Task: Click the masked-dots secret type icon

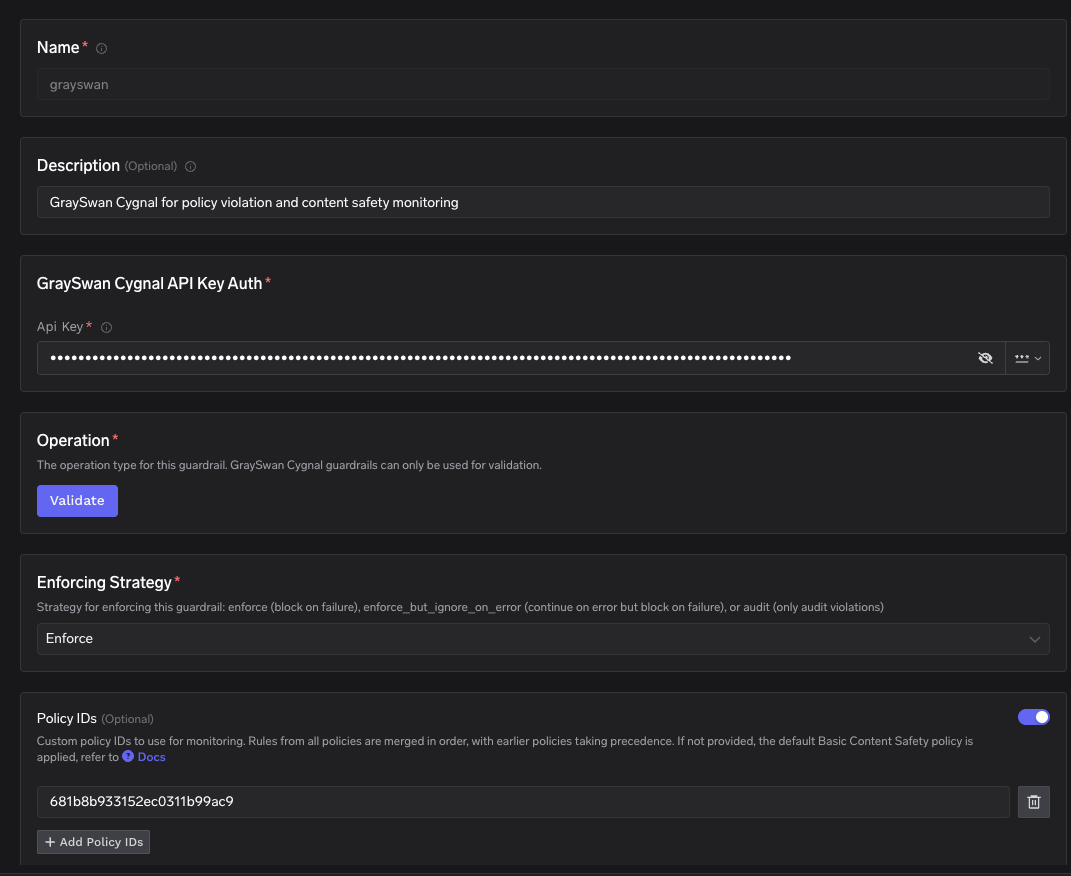Action: [1022, 357]
